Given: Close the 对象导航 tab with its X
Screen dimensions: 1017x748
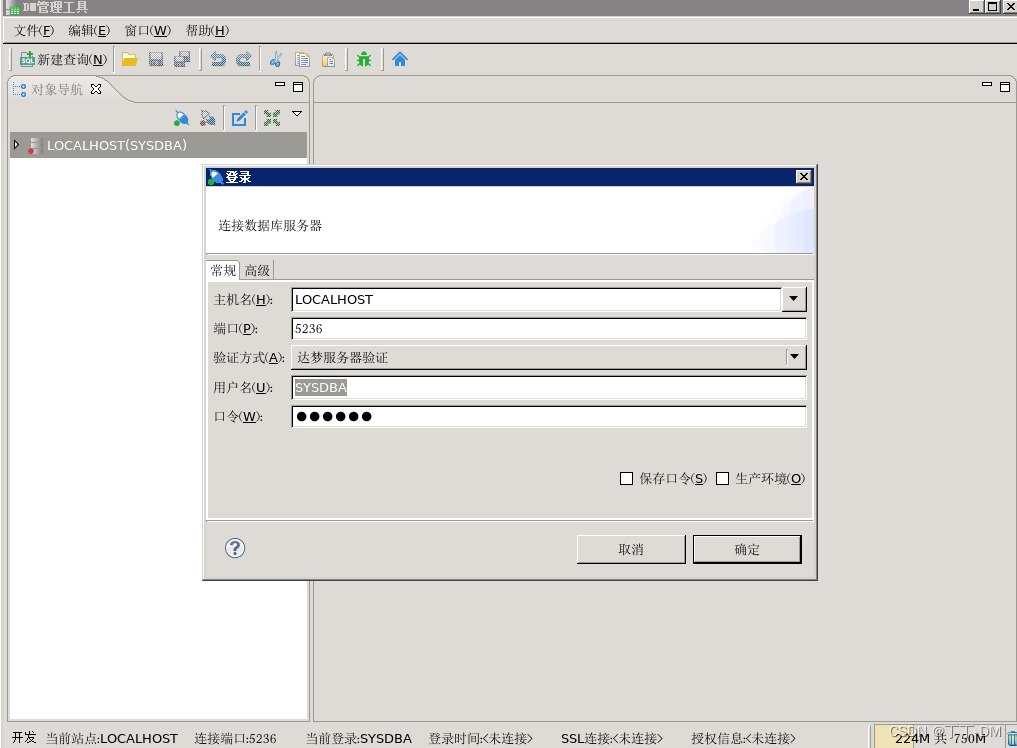Looking at the screenshot, I should 96,89.
